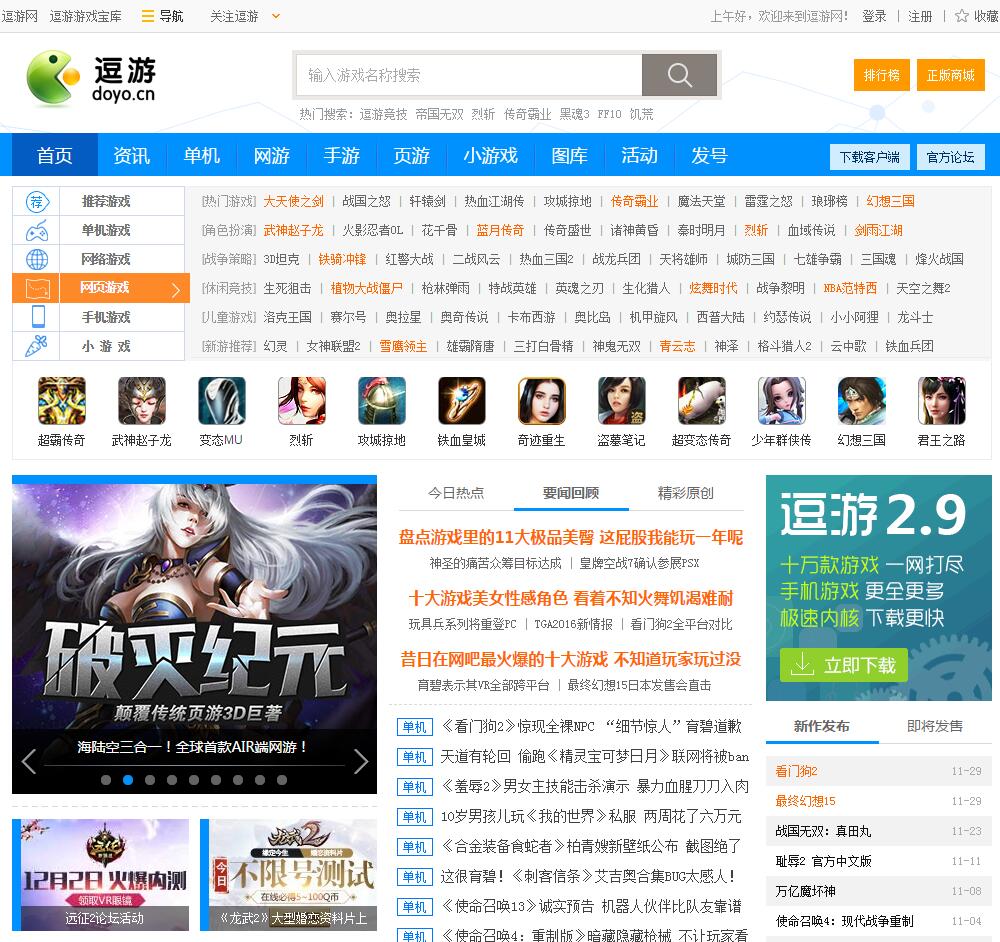Screen dimensions: 1000x942
Task: Click the 登录 link
Action: click(874, 16)
